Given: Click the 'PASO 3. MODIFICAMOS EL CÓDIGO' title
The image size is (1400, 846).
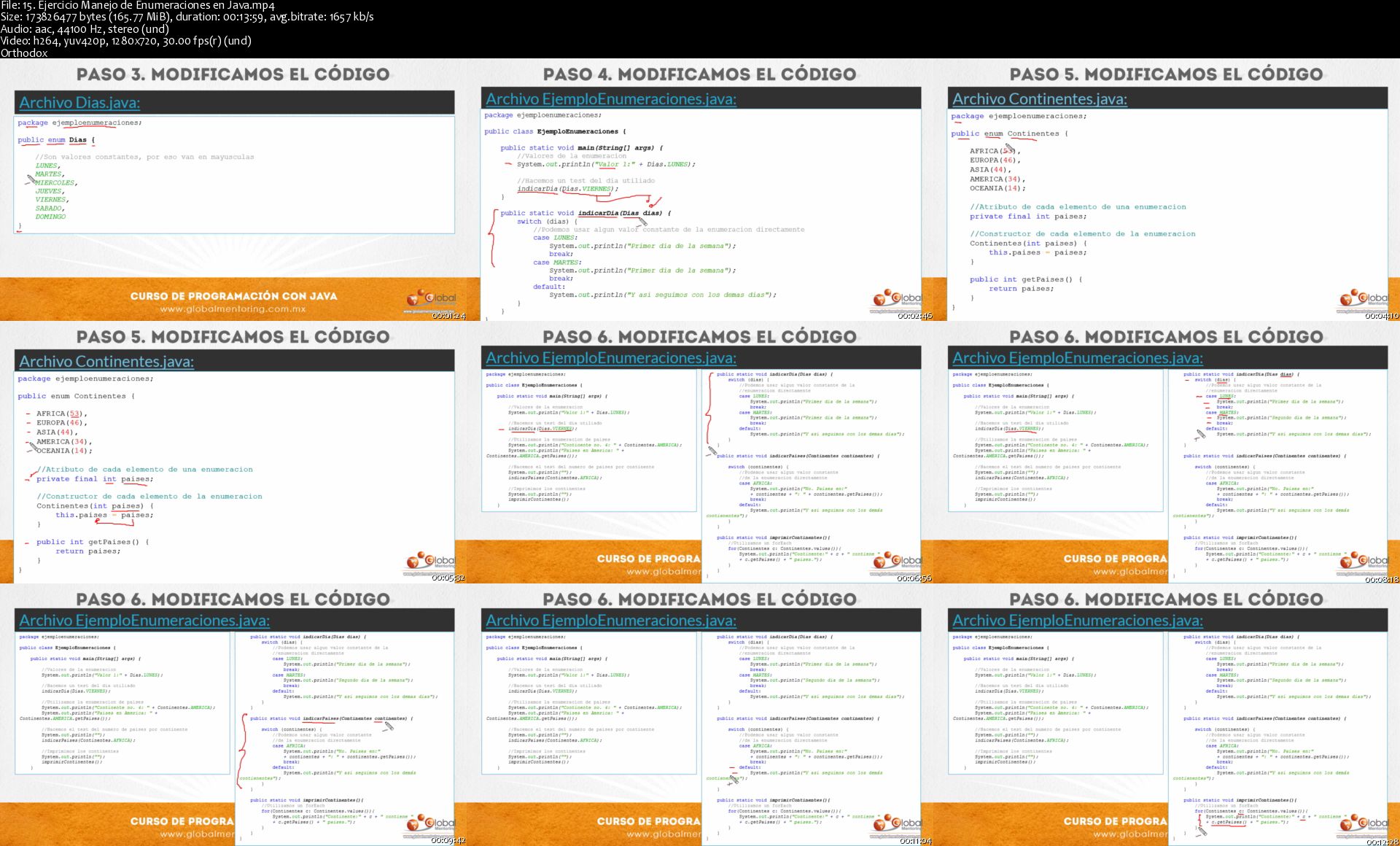Looking at the screenshot, I should 233,74.
